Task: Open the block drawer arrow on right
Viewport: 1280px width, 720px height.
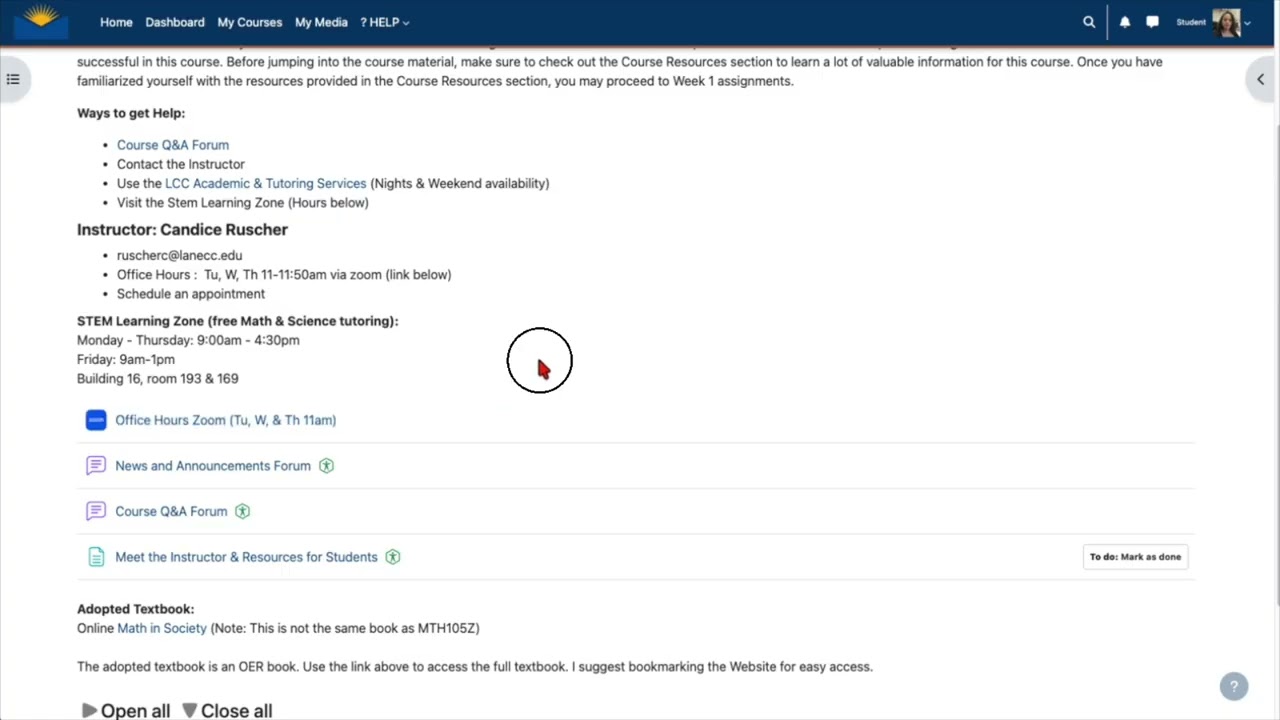Action: 1261,79
